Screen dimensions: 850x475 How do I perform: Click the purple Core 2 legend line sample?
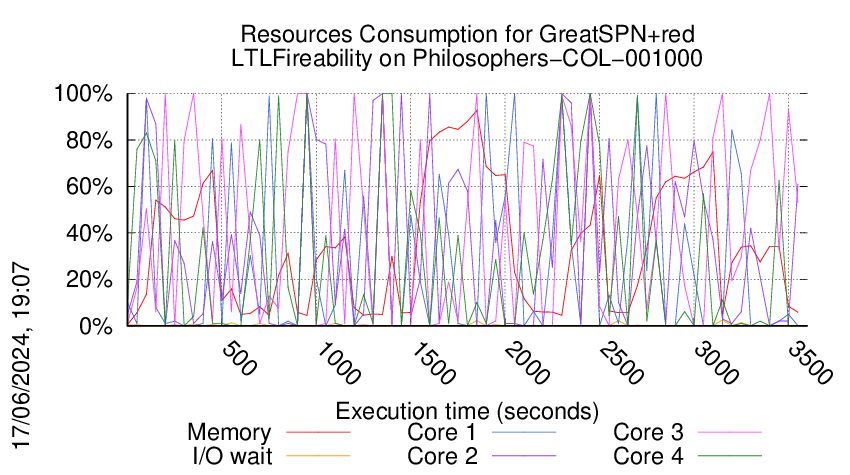[524, 456]
